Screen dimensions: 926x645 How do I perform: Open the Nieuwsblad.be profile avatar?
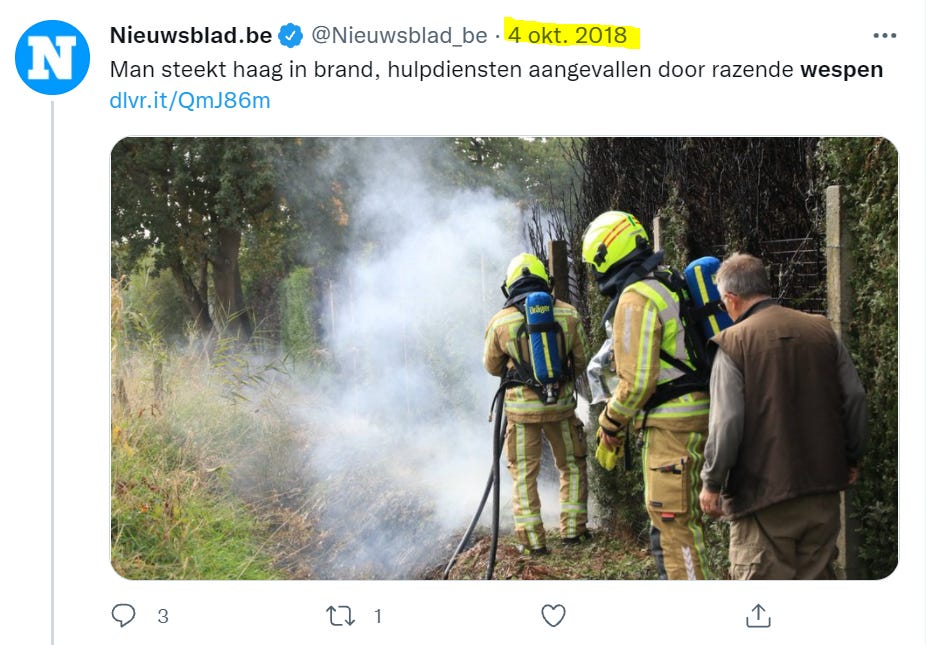(x=52, y=57)
